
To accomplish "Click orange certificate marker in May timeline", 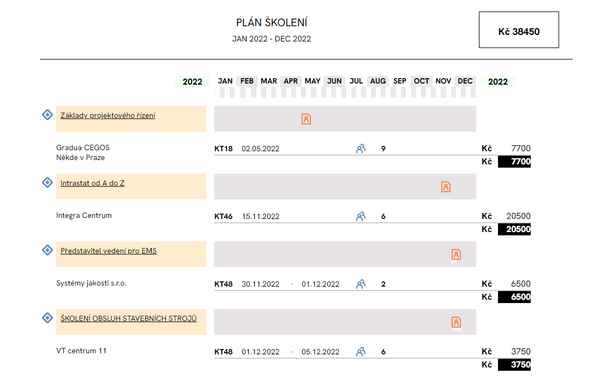I will tap(306, 119).
